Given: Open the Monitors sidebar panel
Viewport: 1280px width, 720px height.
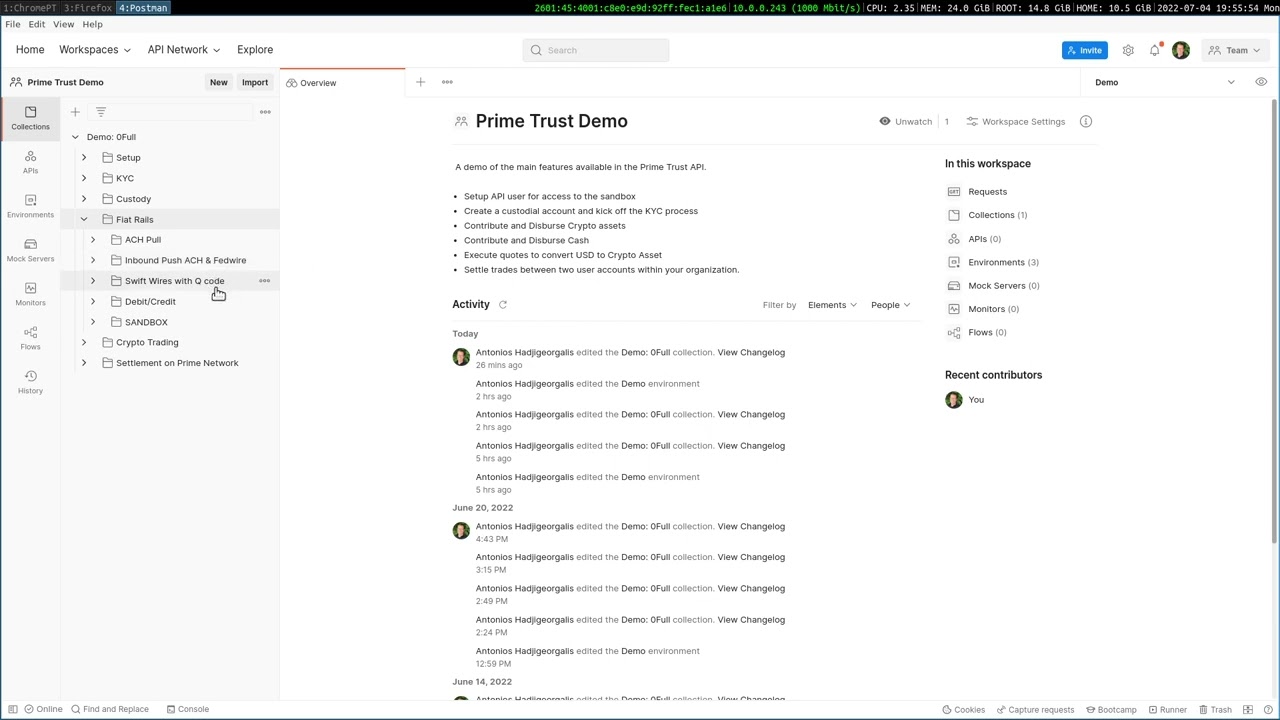Looking at the screenshot, I should (x=30, y=294).
